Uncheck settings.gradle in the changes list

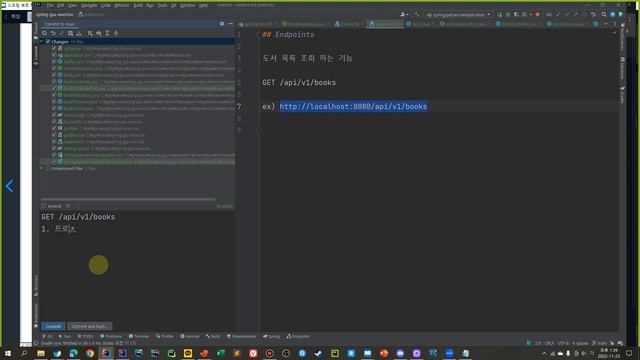pyautogui.click(x=54, y=148)
